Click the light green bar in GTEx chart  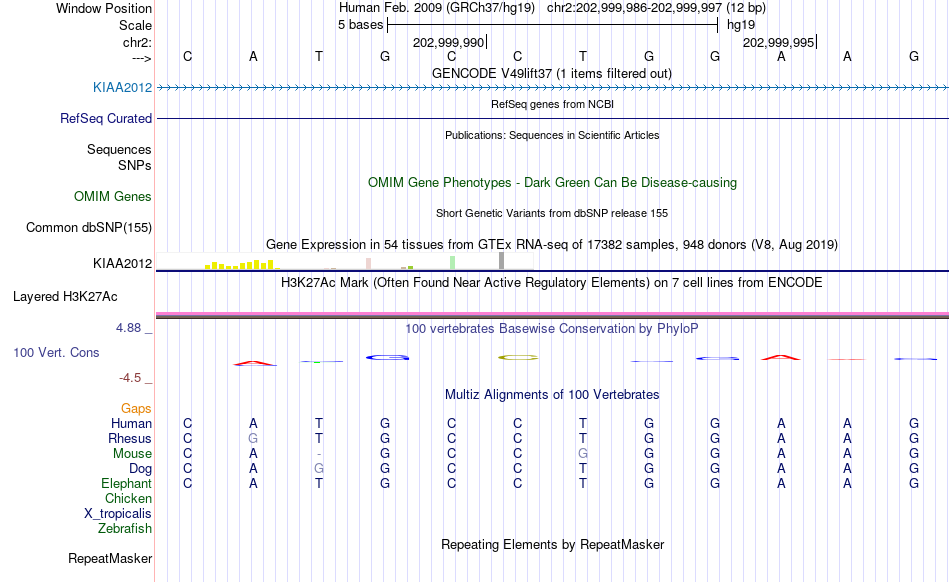pyautogui.click(x=453, y=263)
